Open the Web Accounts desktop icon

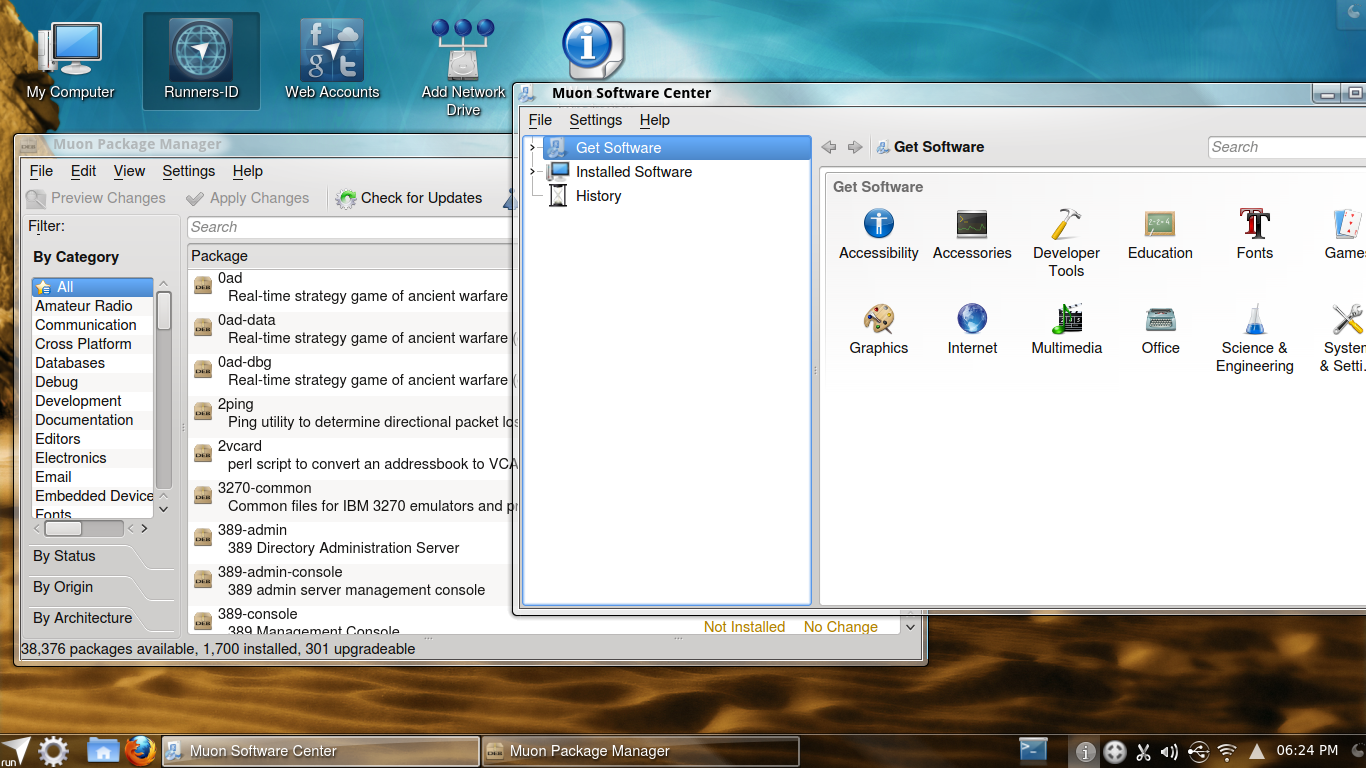[x=332, y=60]
